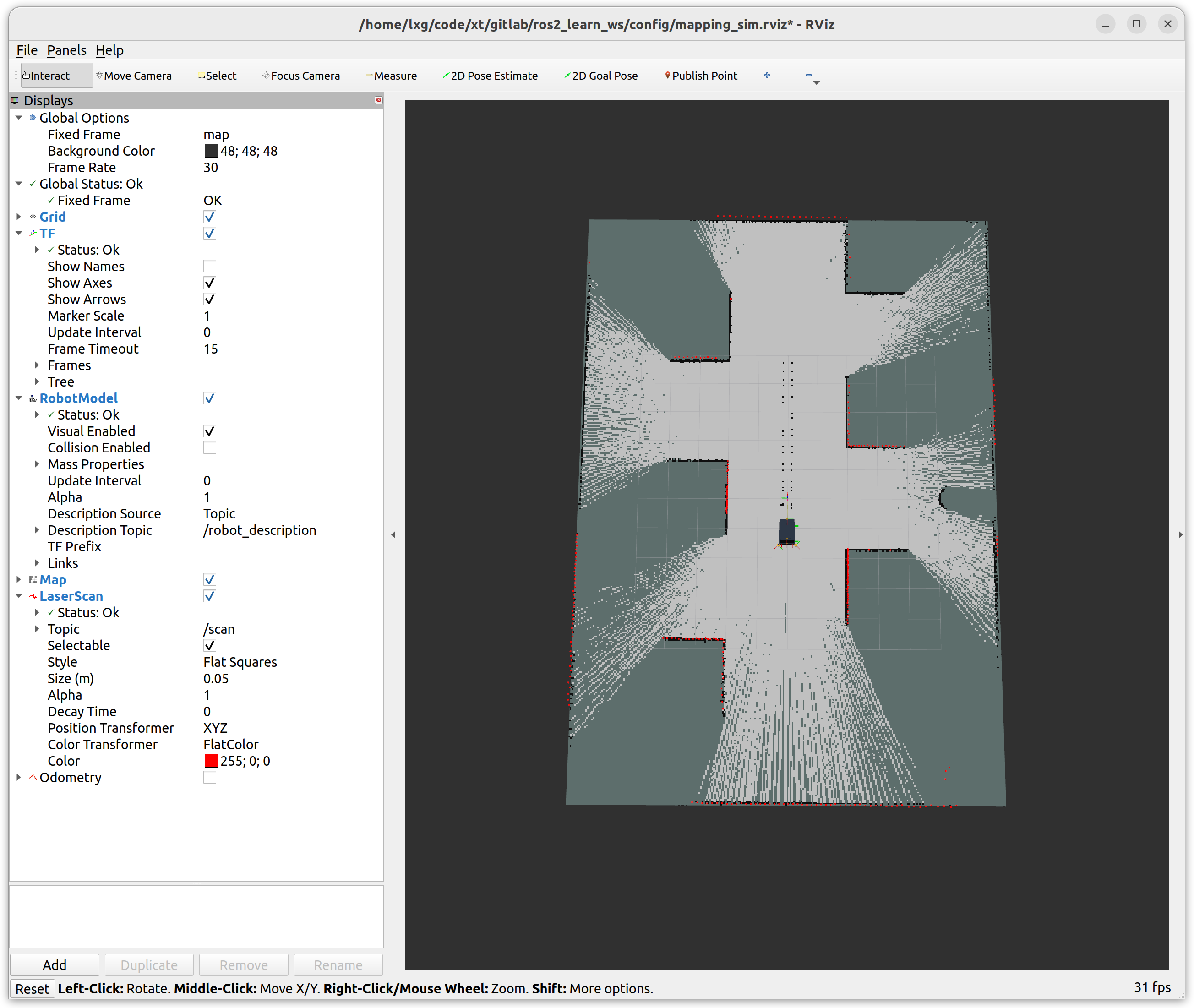Enable the Odometry display checkbox
The image size is (1194, 1008).
[210, 777]
